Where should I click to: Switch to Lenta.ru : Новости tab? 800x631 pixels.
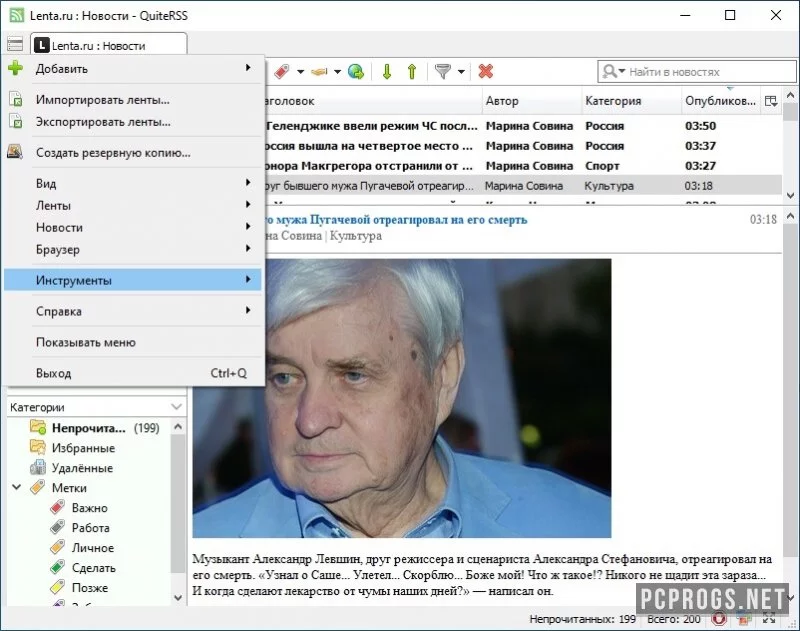pos(109,45)
